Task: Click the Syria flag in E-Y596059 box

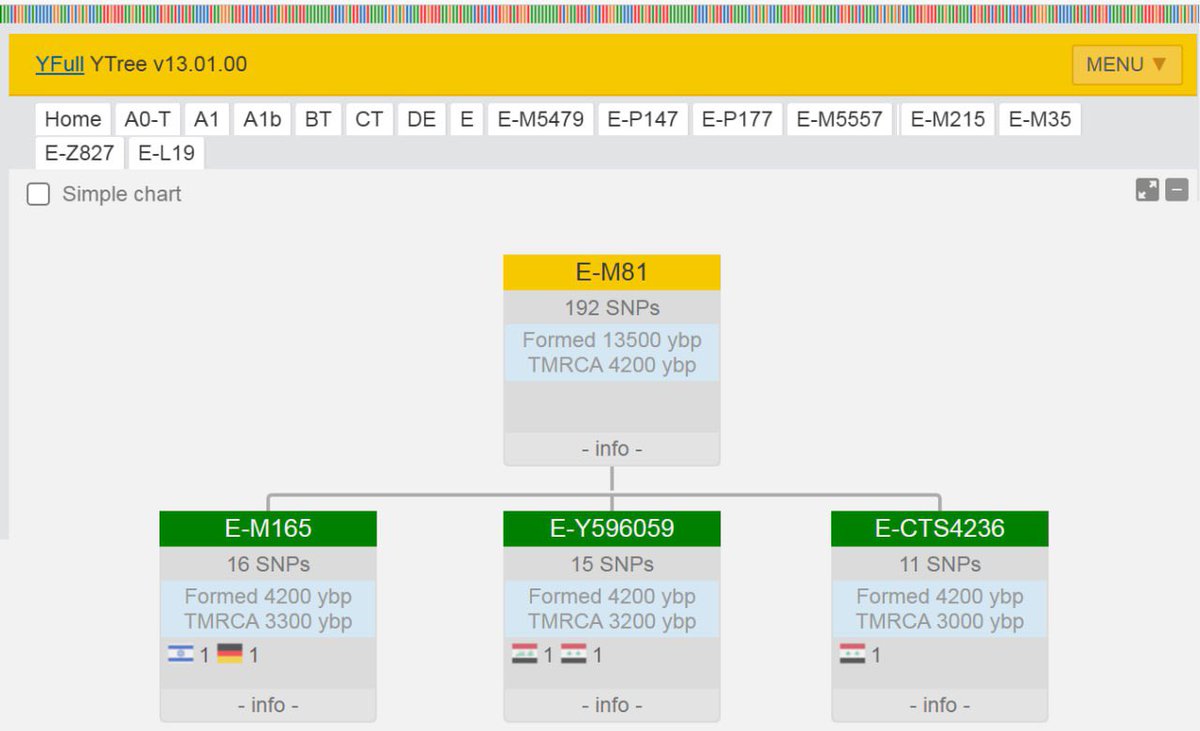Action: [574, 654]
